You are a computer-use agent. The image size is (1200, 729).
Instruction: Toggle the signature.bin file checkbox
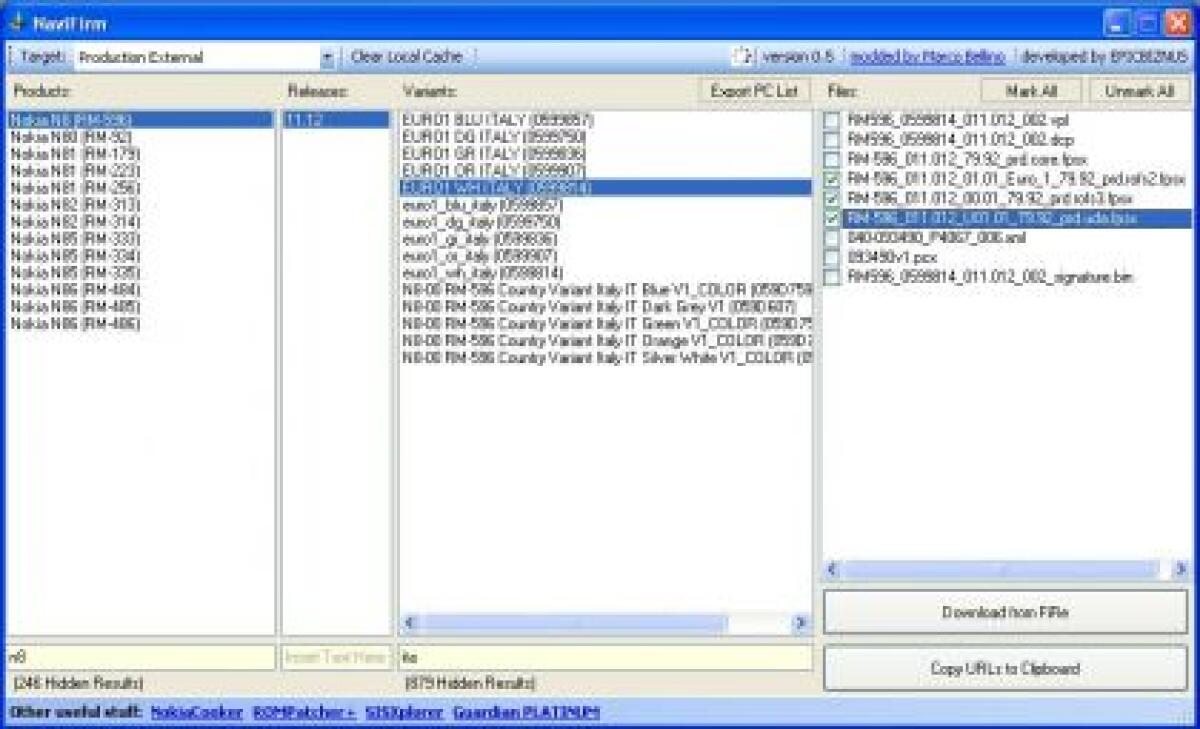pyautogui.click(x=831, y=276)
